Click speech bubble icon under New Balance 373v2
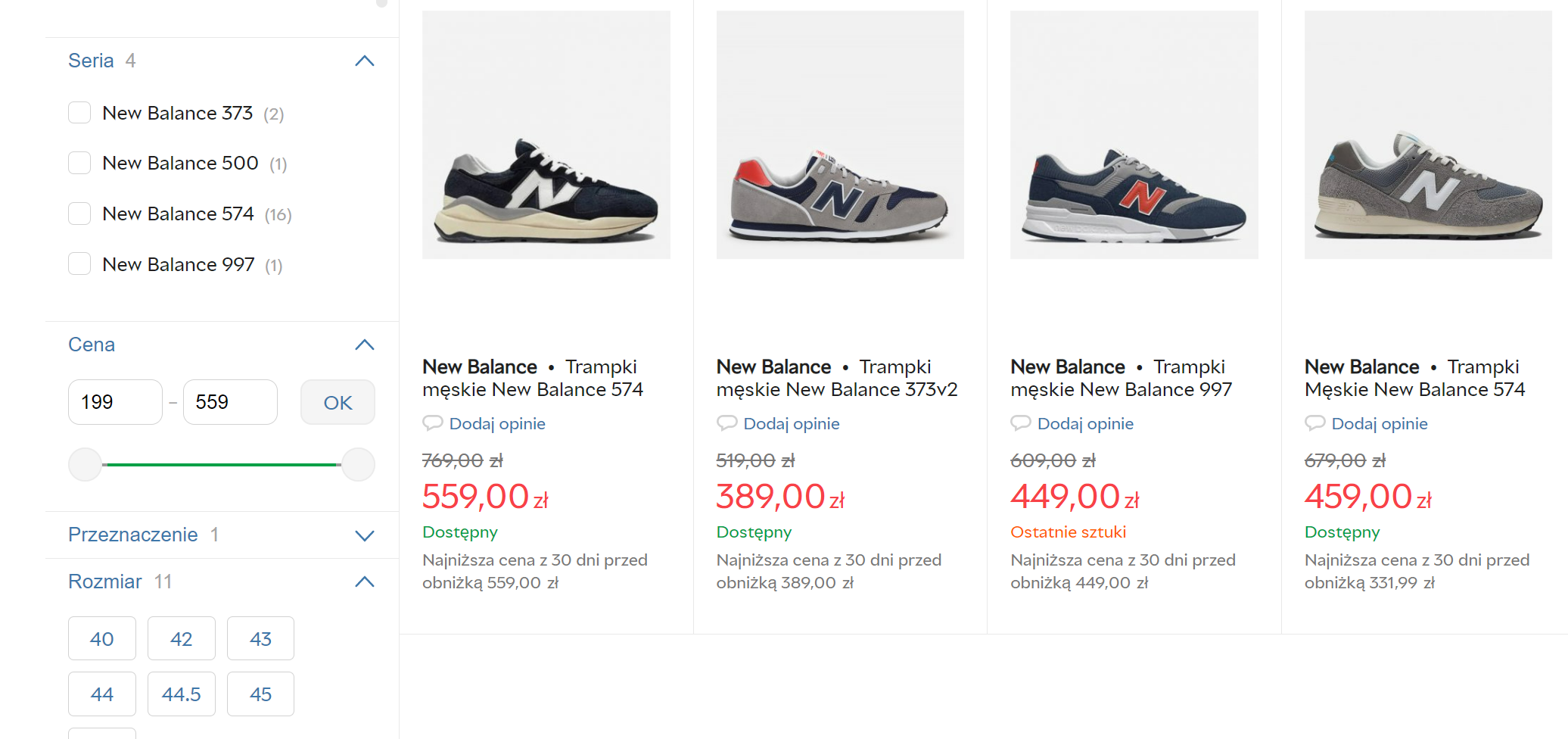The width and height of the screenshot is (1568, 739). 726,423
